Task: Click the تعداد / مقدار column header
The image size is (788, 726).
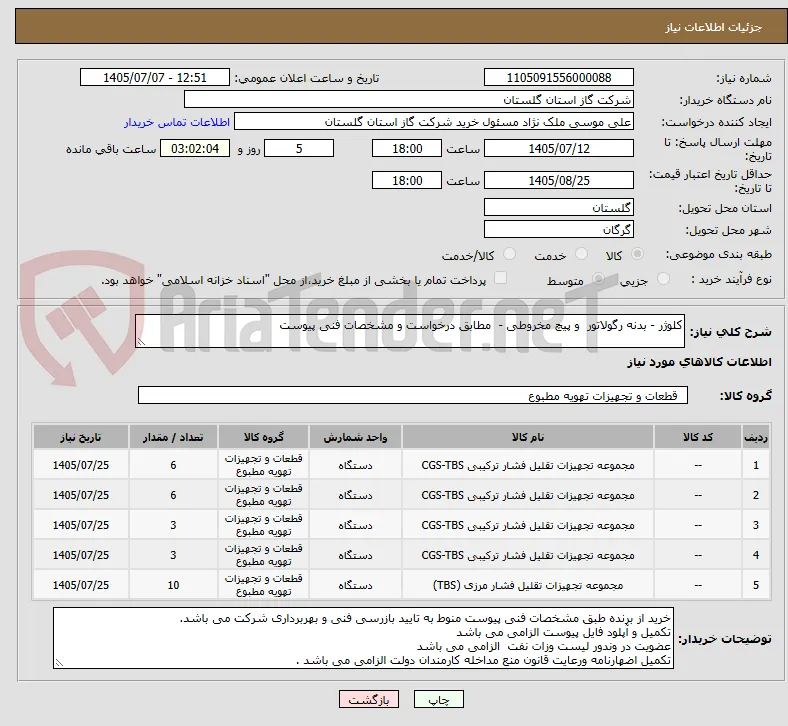Action: 173,437
